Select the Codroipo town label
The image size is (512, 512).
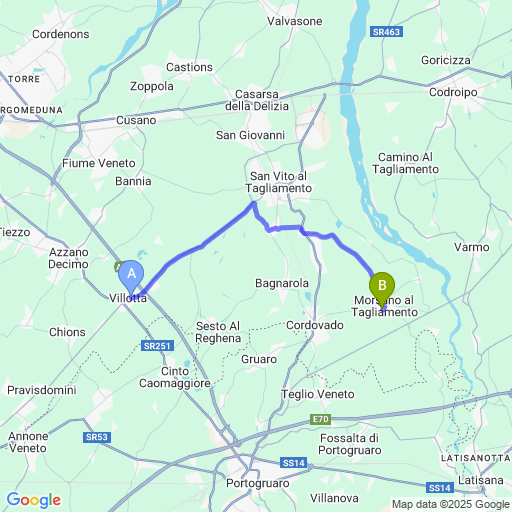(x=453, y=92)
